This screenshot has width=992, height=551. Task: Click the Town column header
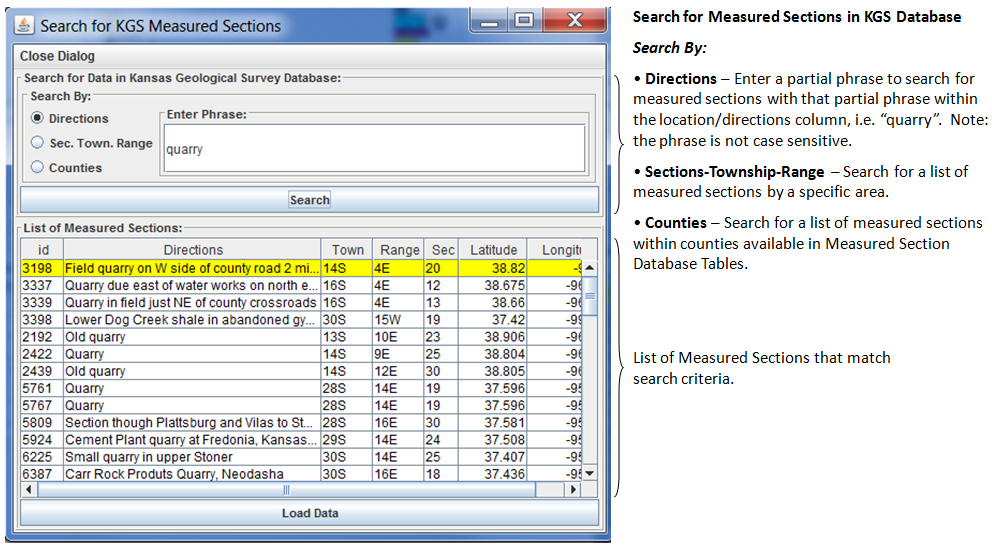click(x=347, y=250)
